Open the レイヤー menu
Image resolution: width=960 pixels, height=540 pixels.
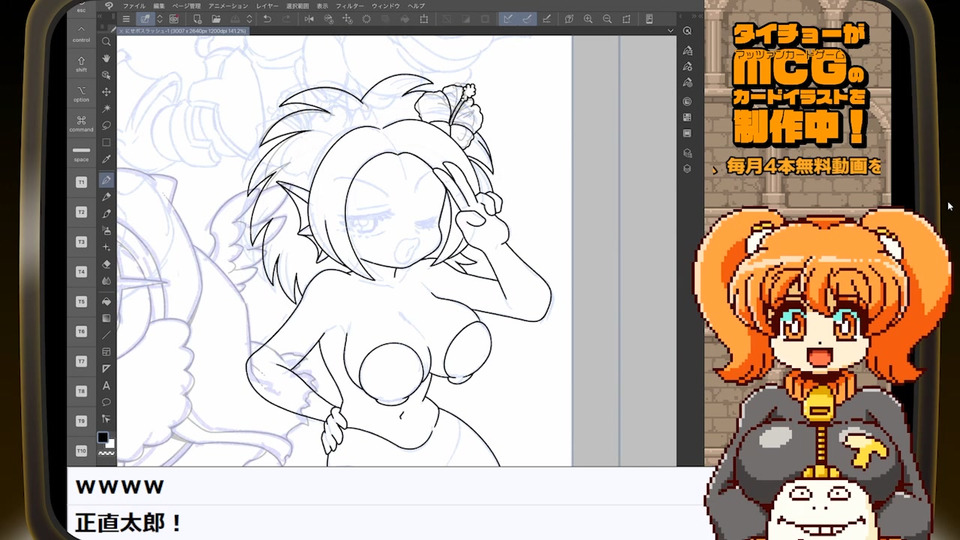tap(267, 6)
